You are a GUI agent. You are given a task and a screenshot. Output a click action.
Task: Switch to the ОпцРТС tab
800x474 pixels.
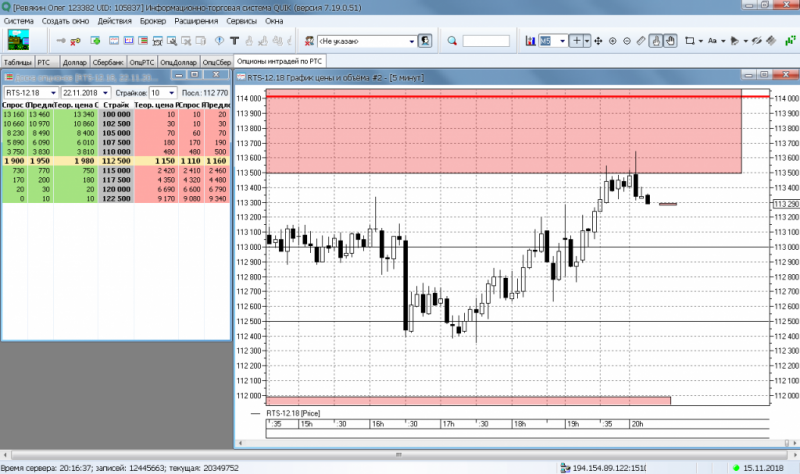(x=142, y=62)
